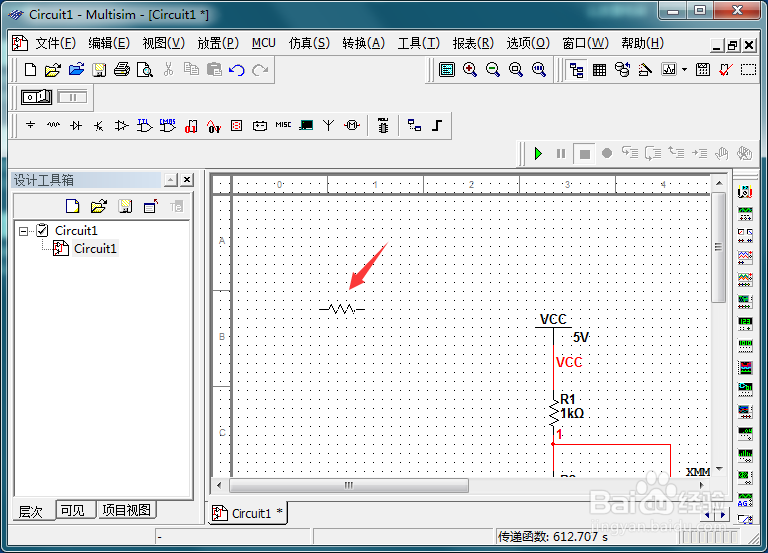Viewport: 768px width, 553px height.
Task: Click the vertical scrollbar thumb
Action: 718,247
